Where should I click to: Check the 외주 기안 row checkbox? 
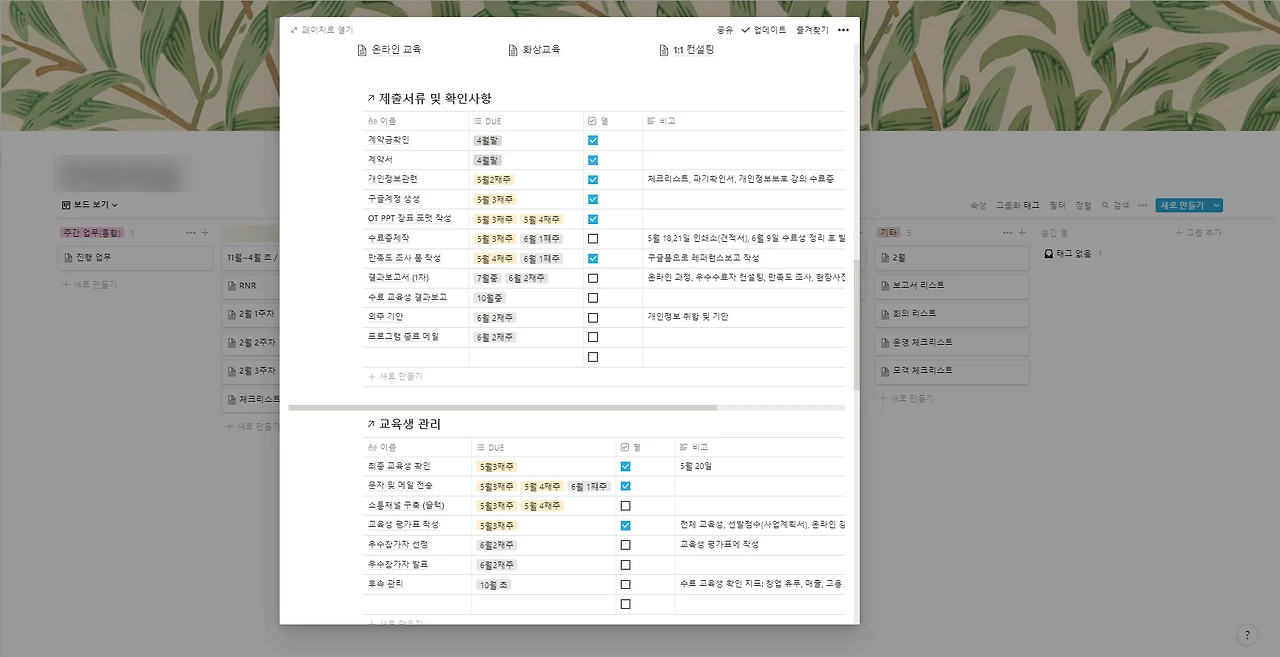click(593, 317)
